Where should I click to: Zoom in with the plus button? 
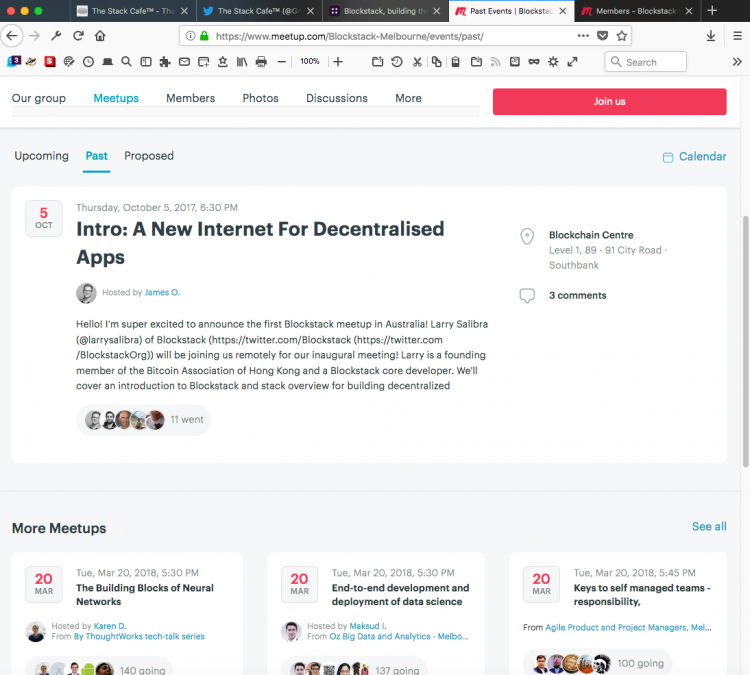338,62
